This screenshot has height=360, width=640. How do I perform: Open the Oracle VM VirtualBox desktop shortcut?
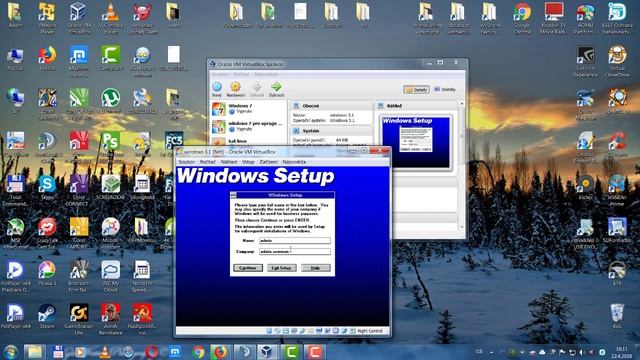coord(79,17)
